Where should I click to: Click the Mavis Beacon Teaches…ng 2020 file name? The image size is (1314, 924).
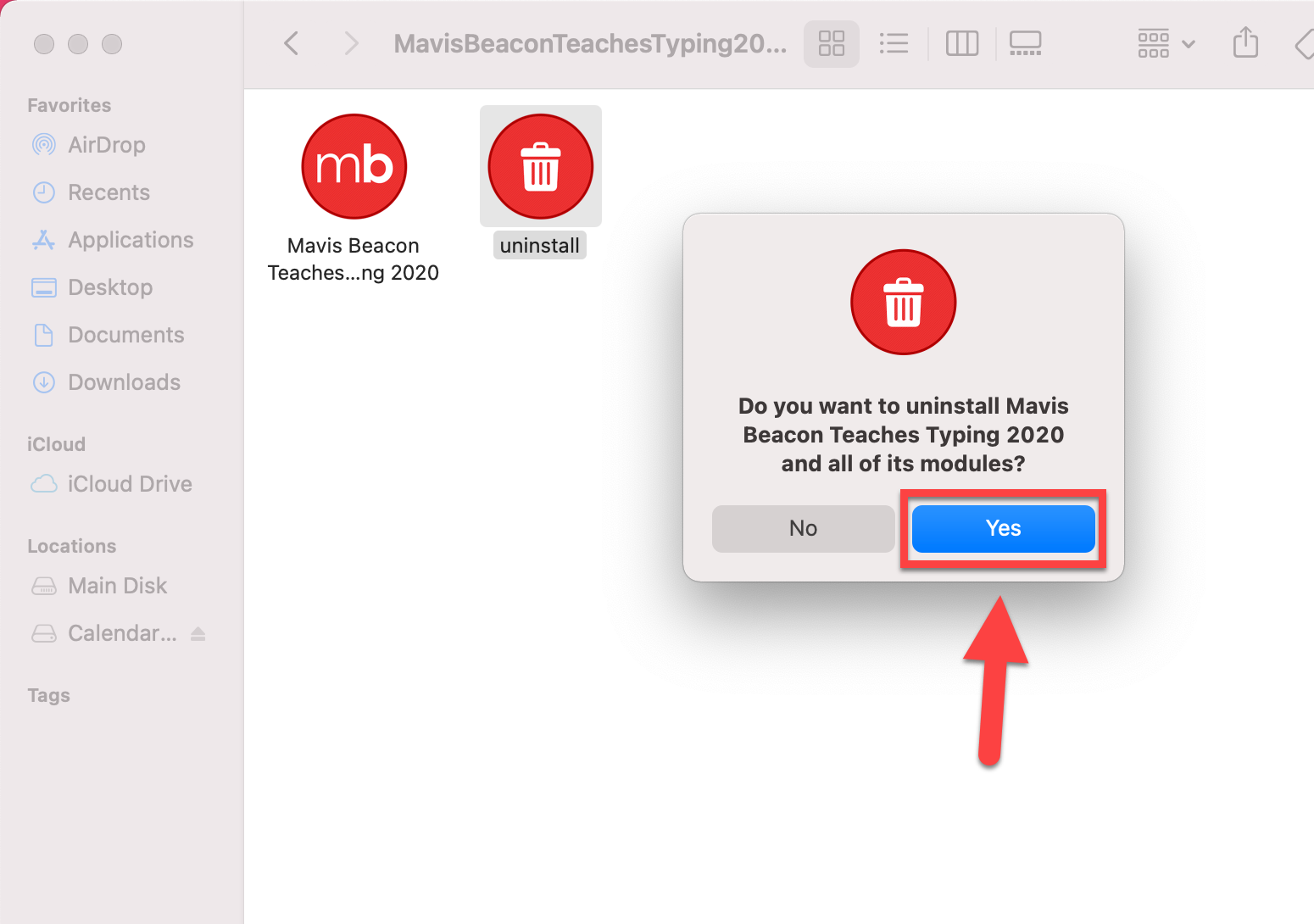(354, 259)
